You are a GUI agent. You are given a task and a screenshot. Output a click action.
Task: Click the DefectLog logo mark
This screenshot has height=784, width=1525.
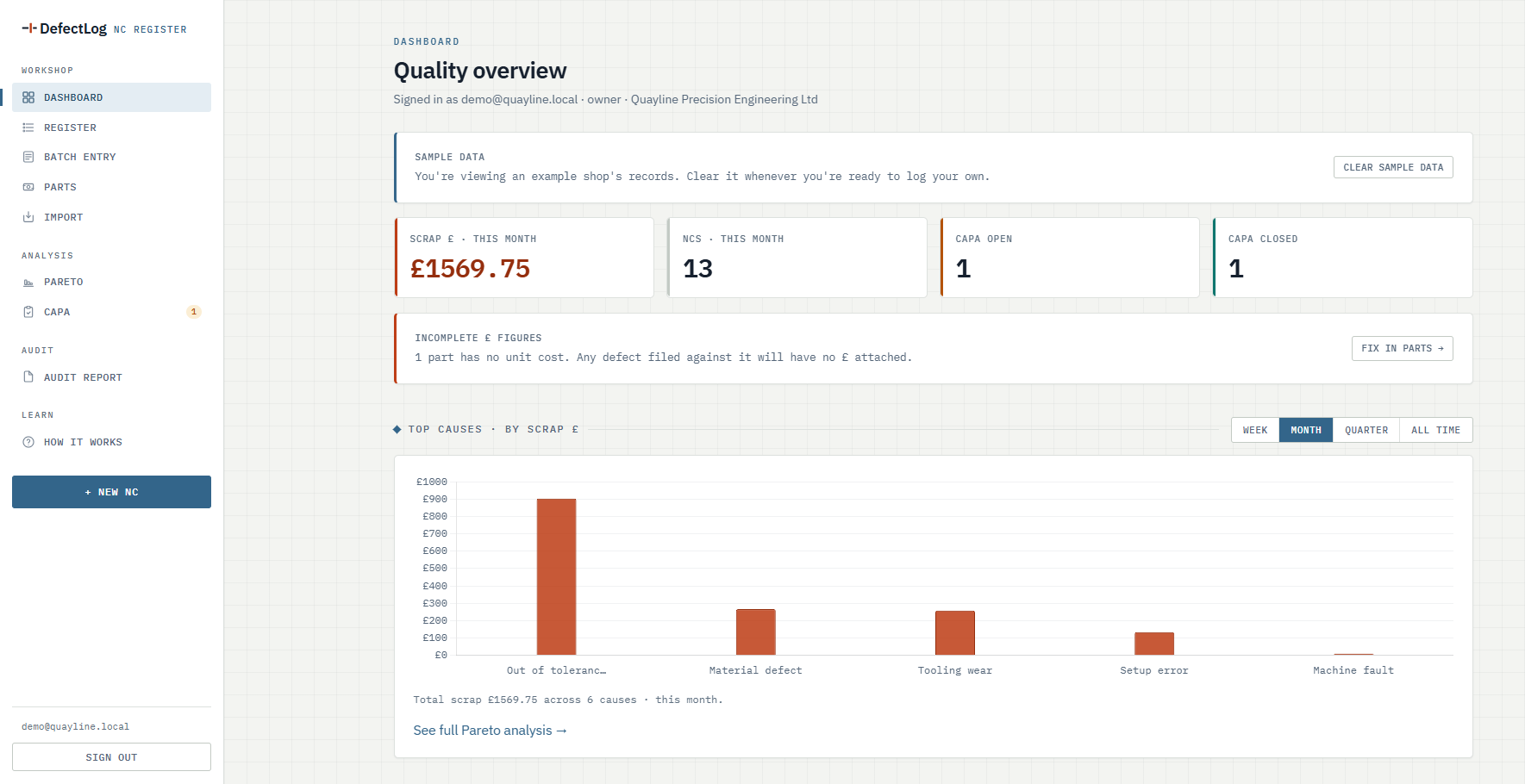point(28,28)
